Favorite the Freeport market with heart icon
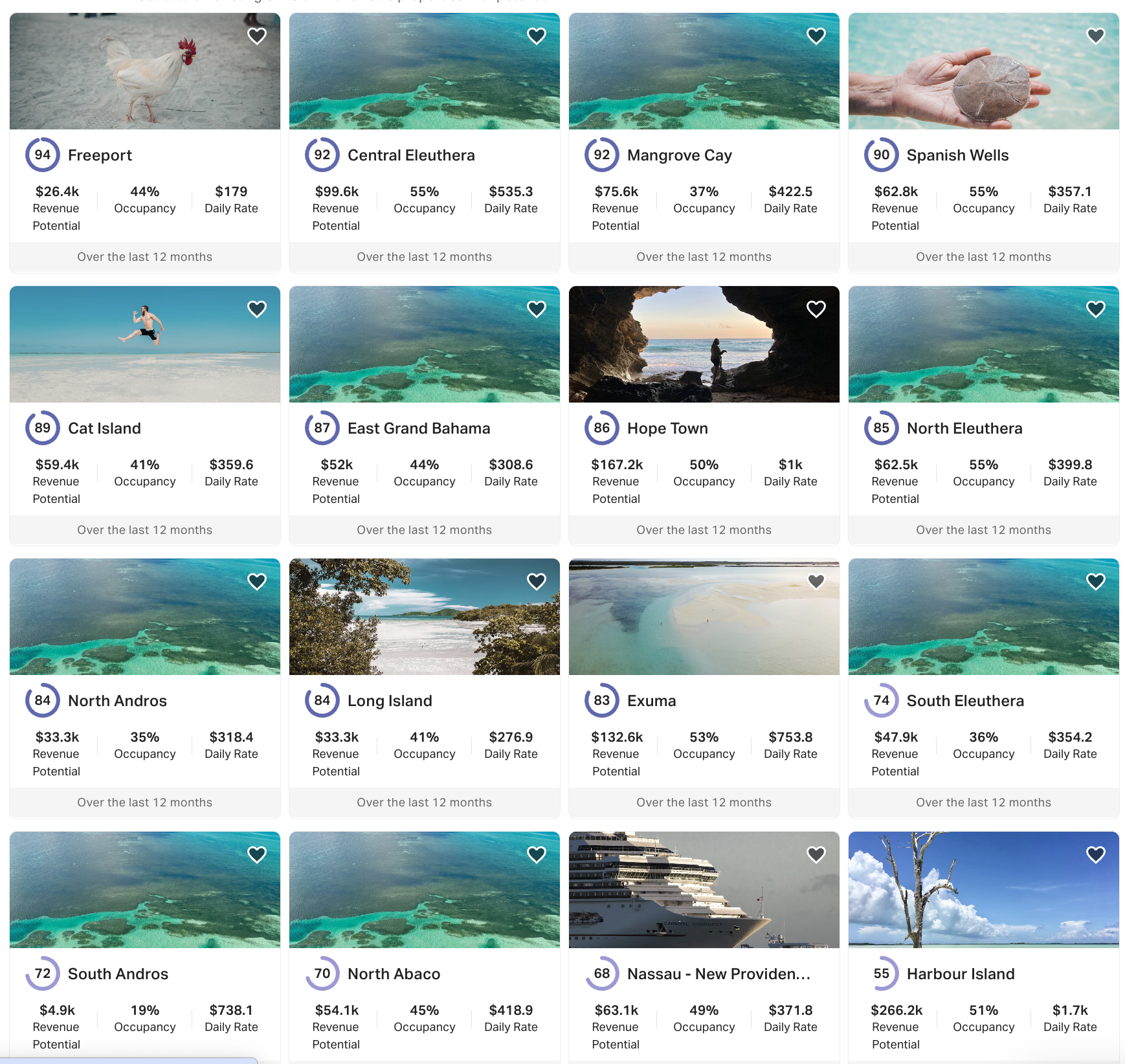Viewport: 1125px width, 1064px height. [x=257, y=36]
